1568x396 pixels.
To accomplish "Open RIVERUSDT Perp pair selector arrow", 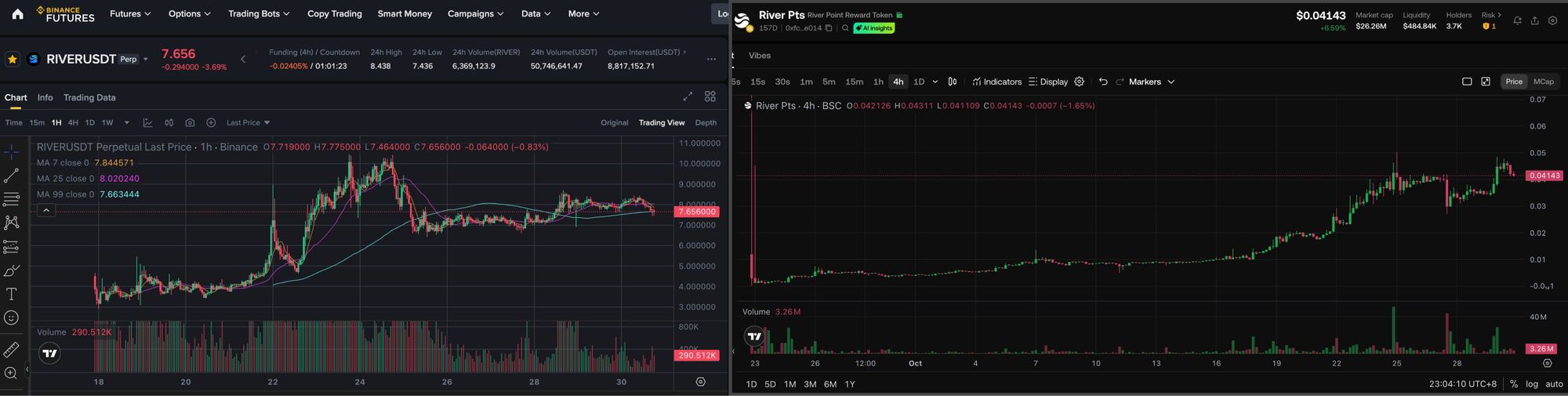I will click(146, 60).
